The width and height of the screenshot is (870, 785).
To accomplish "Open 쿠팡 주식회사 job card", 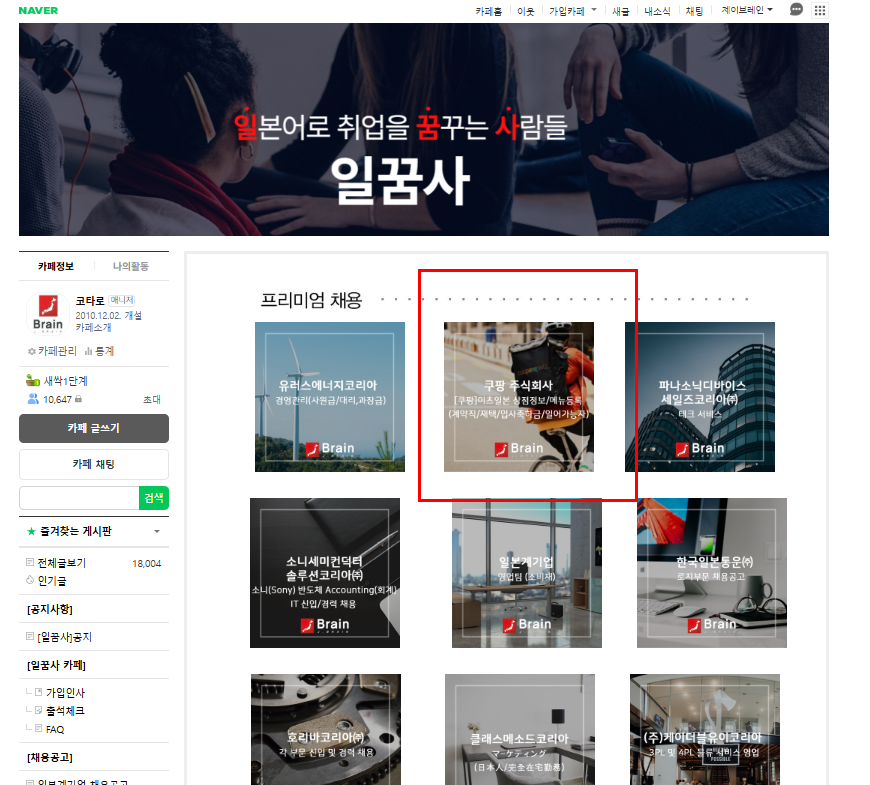I will pos(519,397).
